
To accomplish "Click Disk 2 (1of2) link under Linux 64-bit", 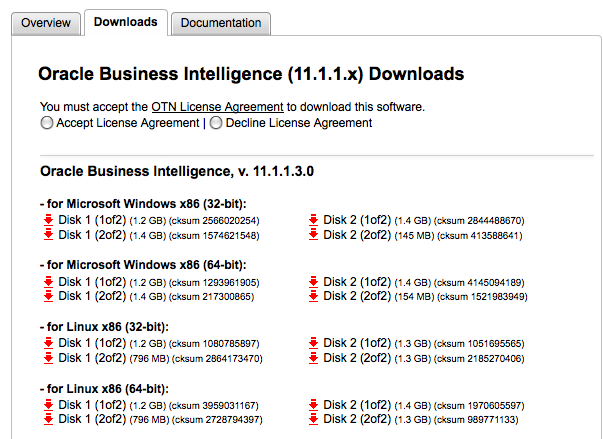I will (x=357, y=405).
